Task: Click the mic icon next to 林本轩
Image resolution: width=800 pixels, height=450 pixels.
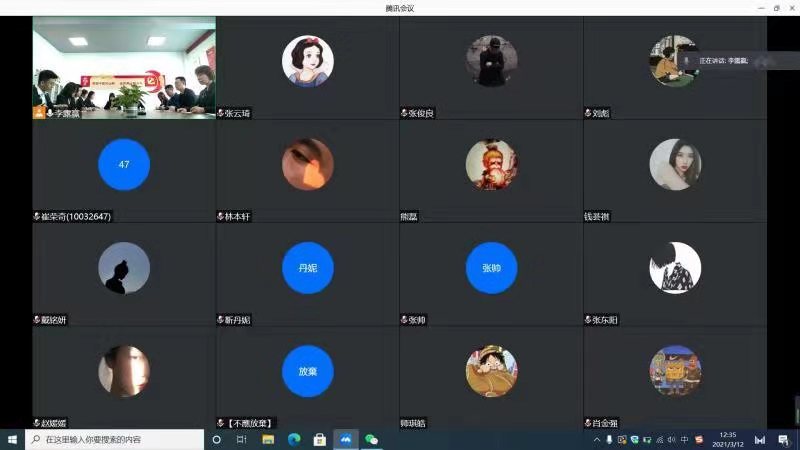Action: coord(221,217)
